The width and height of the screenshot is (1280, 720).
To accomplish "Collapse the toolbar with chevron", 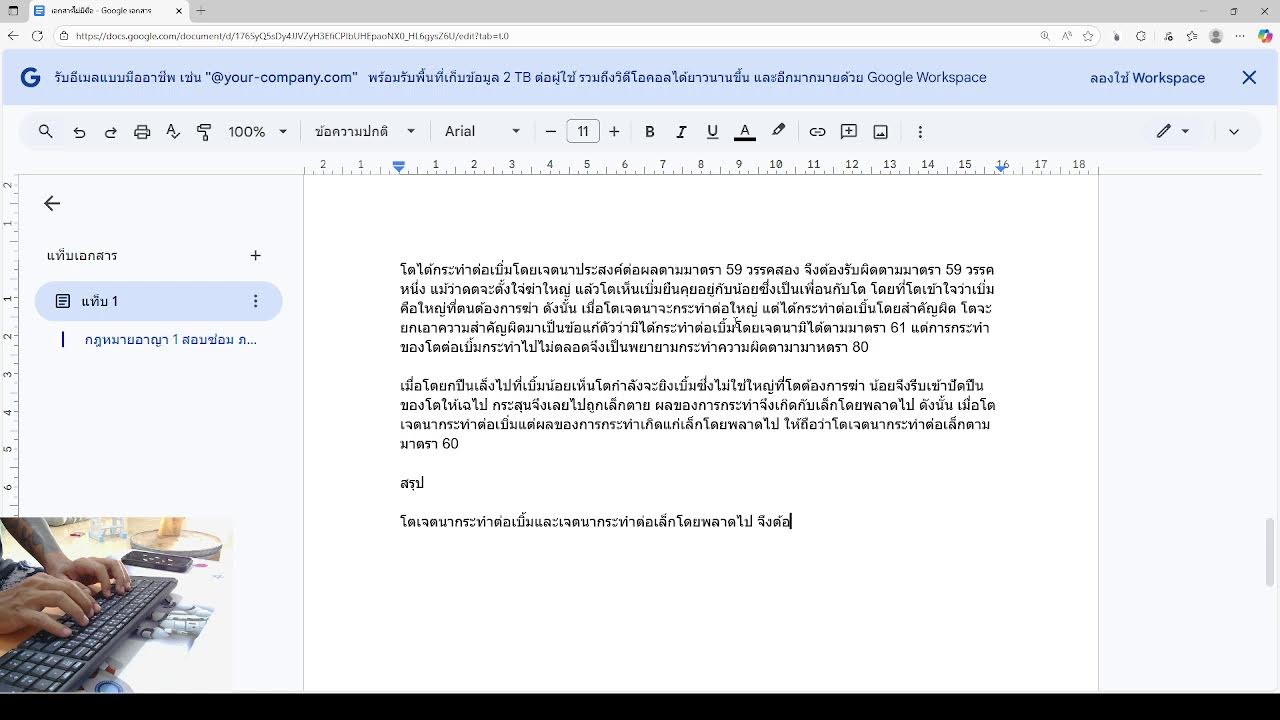I will (1234, 131).
